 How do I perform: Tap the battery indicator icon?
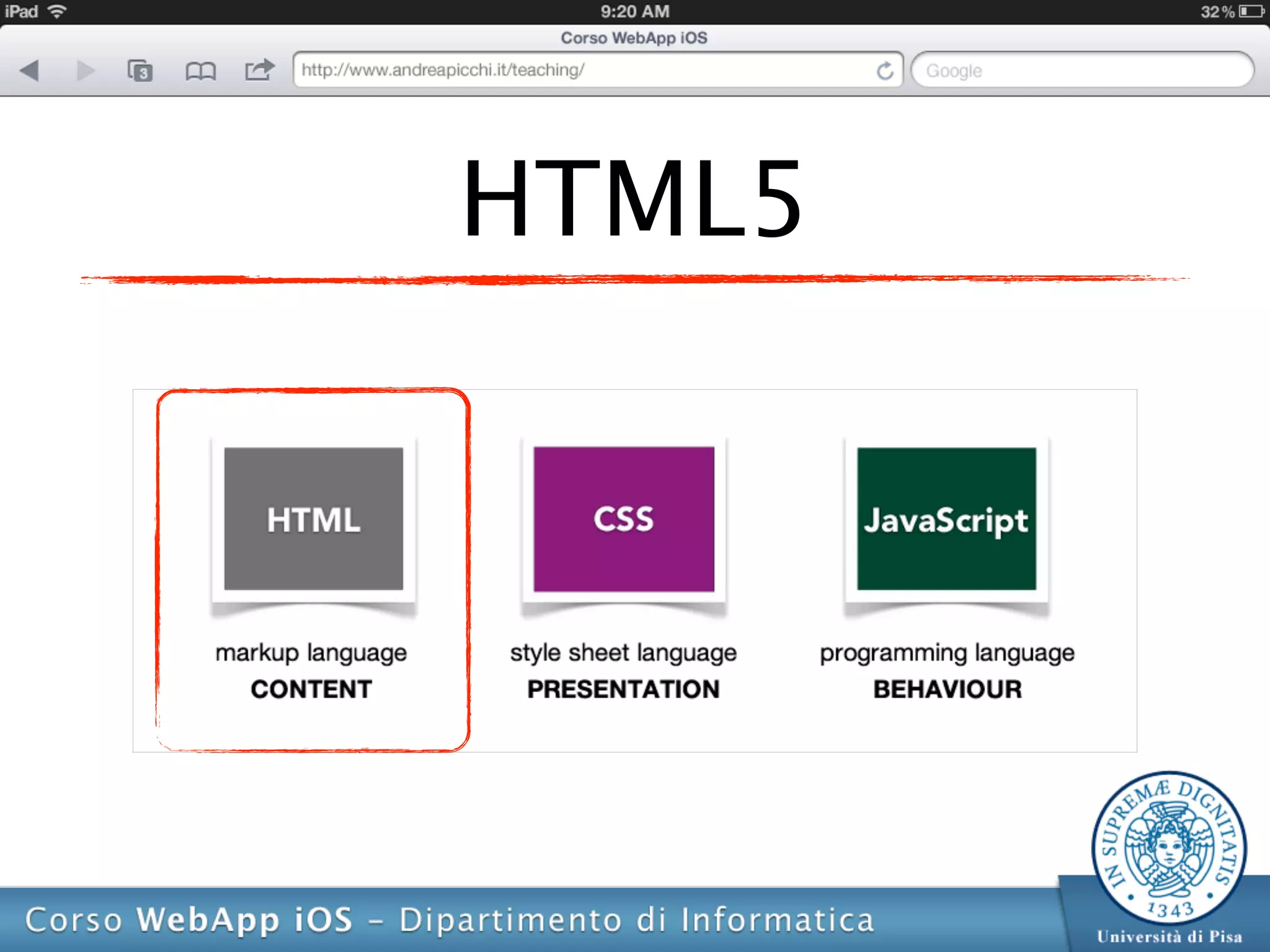pyautogui.click(x=1251, y=11)
